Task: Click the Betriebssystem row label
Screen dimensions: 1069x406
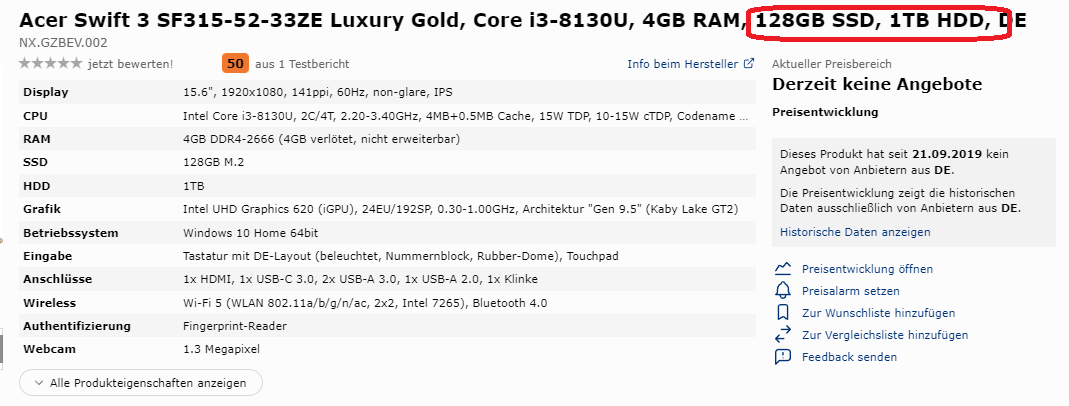Action: click(x=71, y=233)
